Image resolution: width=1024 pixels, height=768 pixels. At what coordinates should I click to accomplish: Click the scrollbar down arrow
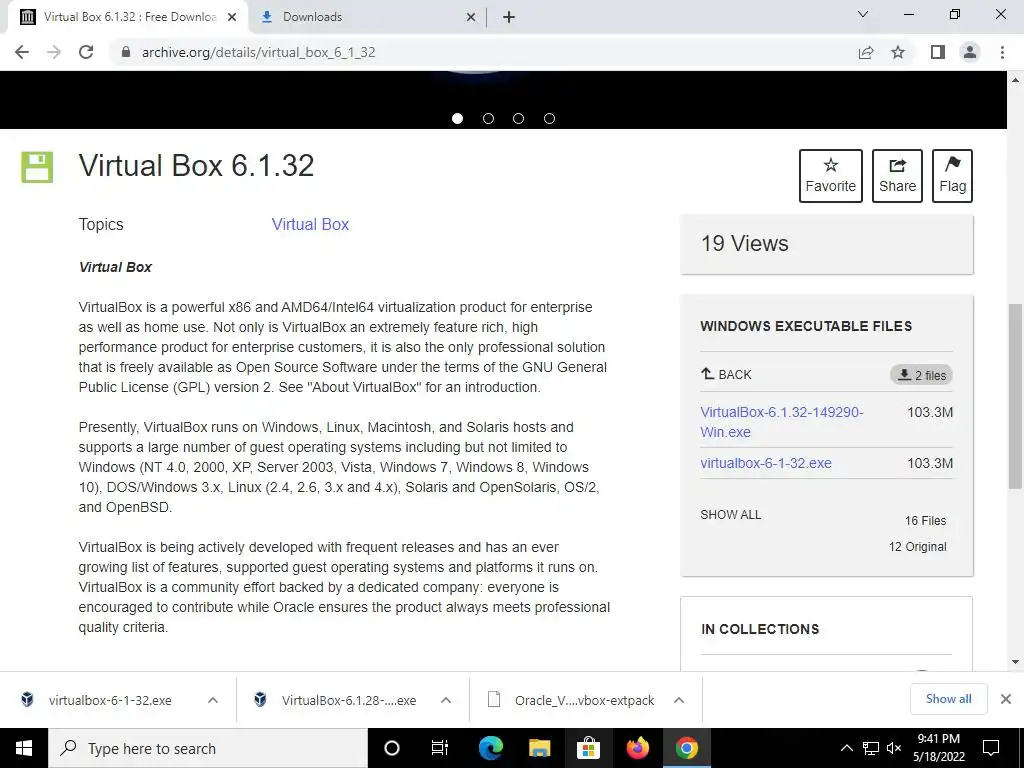1015,662
